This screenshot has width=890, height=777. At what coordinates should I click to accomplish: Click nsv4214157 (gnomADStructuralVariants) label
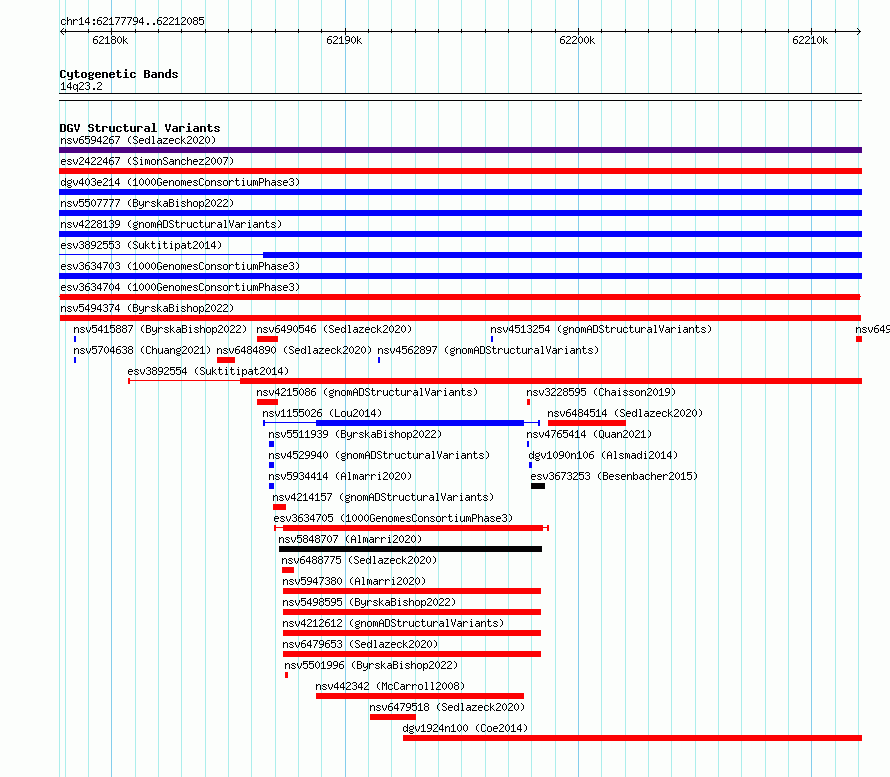(x=383, y=497)
